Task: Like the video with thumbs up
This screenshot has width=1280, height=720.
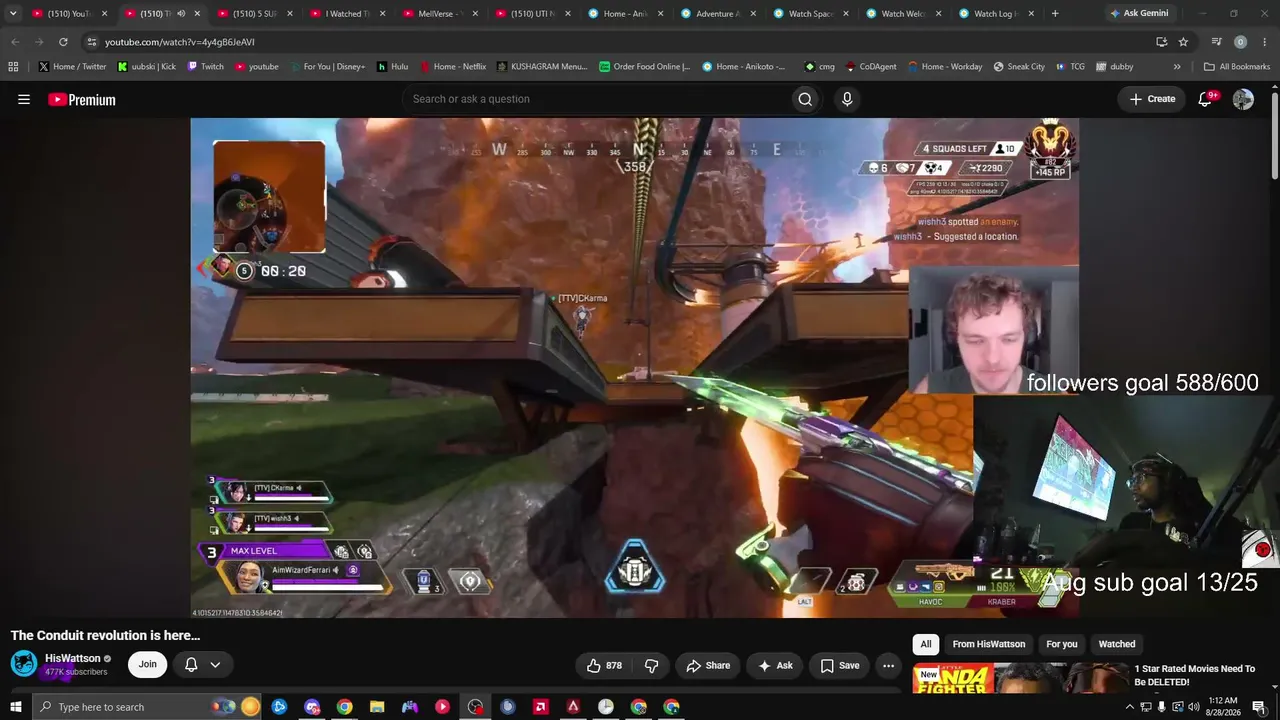Action: (603, 665)
